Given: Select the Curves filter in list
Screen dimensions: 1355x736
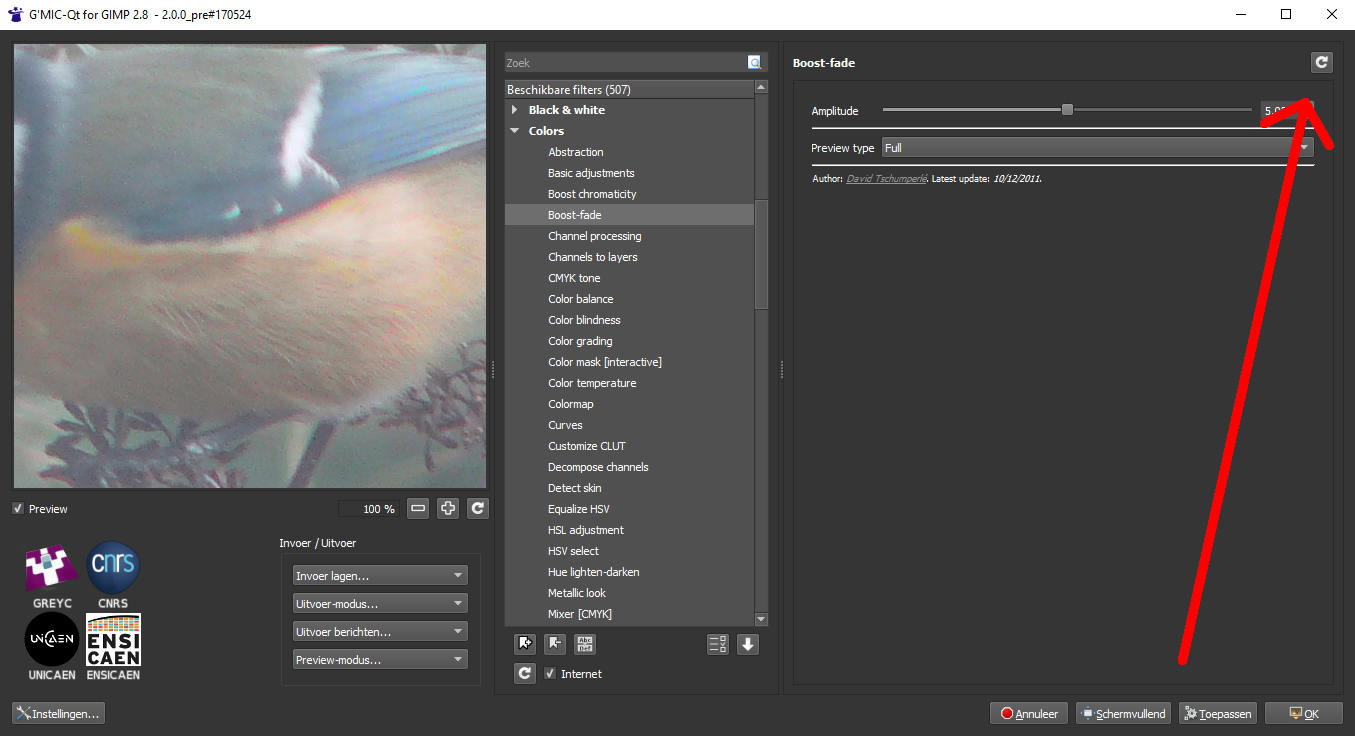Looking at the screenshot, I should point(565,425).
